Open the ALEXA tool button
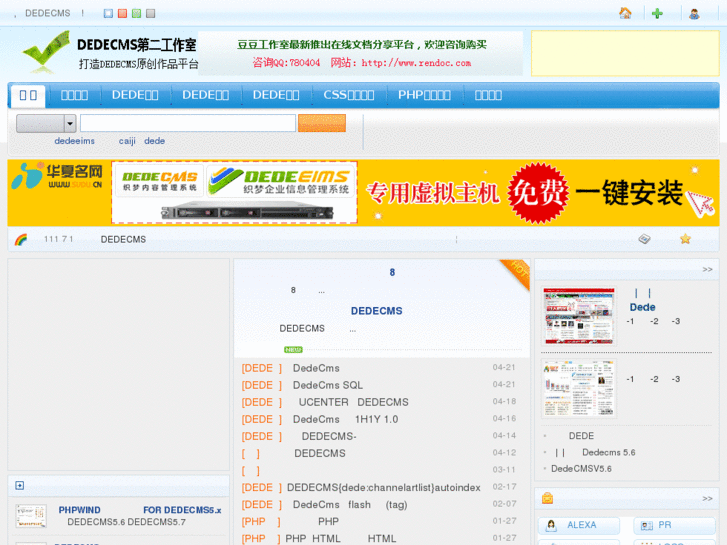The image size is (727, 545). pyautogui.click(x=579, y=526)
